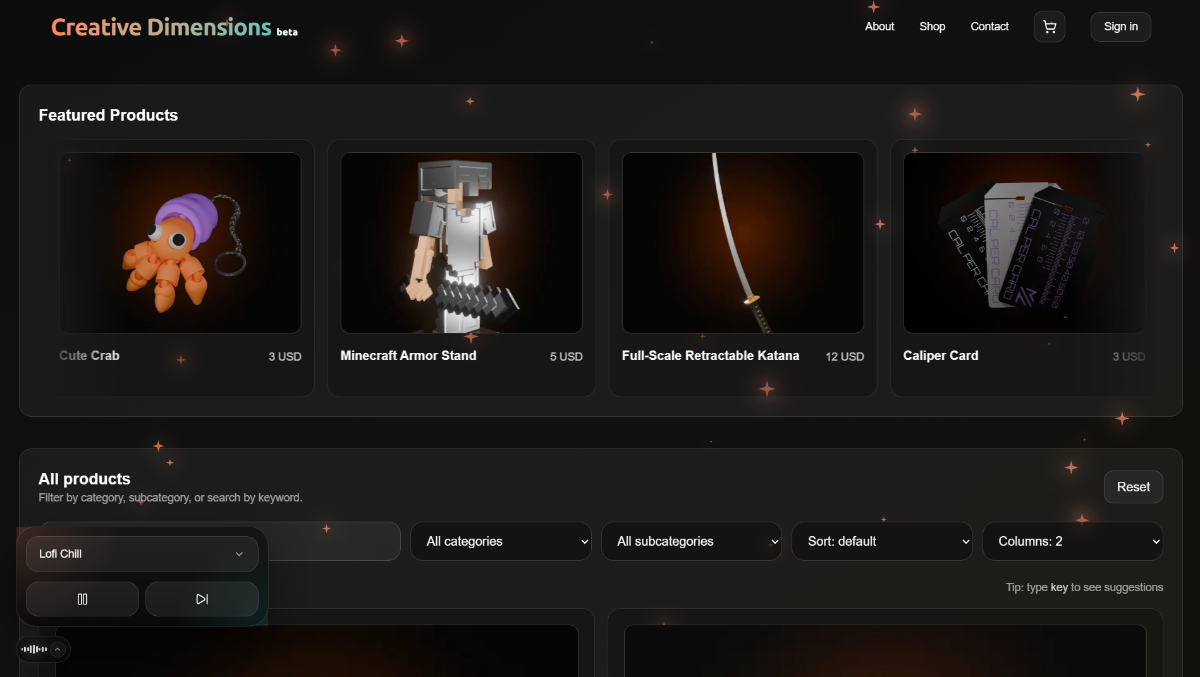Viewport: 1200px width, 677px height.
Task: Click the audio waveform icon
Action: [x=34, y=649]
